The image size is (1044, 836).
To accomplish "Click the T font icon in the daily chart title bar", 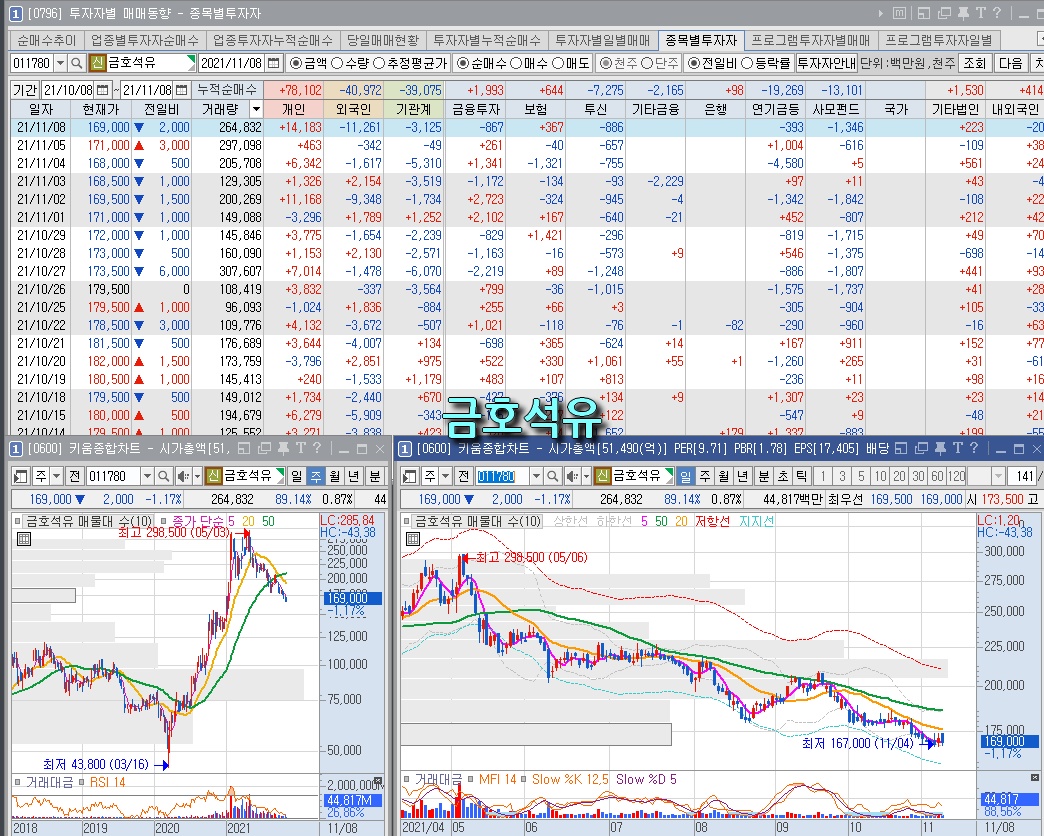I will pos(957,449).
